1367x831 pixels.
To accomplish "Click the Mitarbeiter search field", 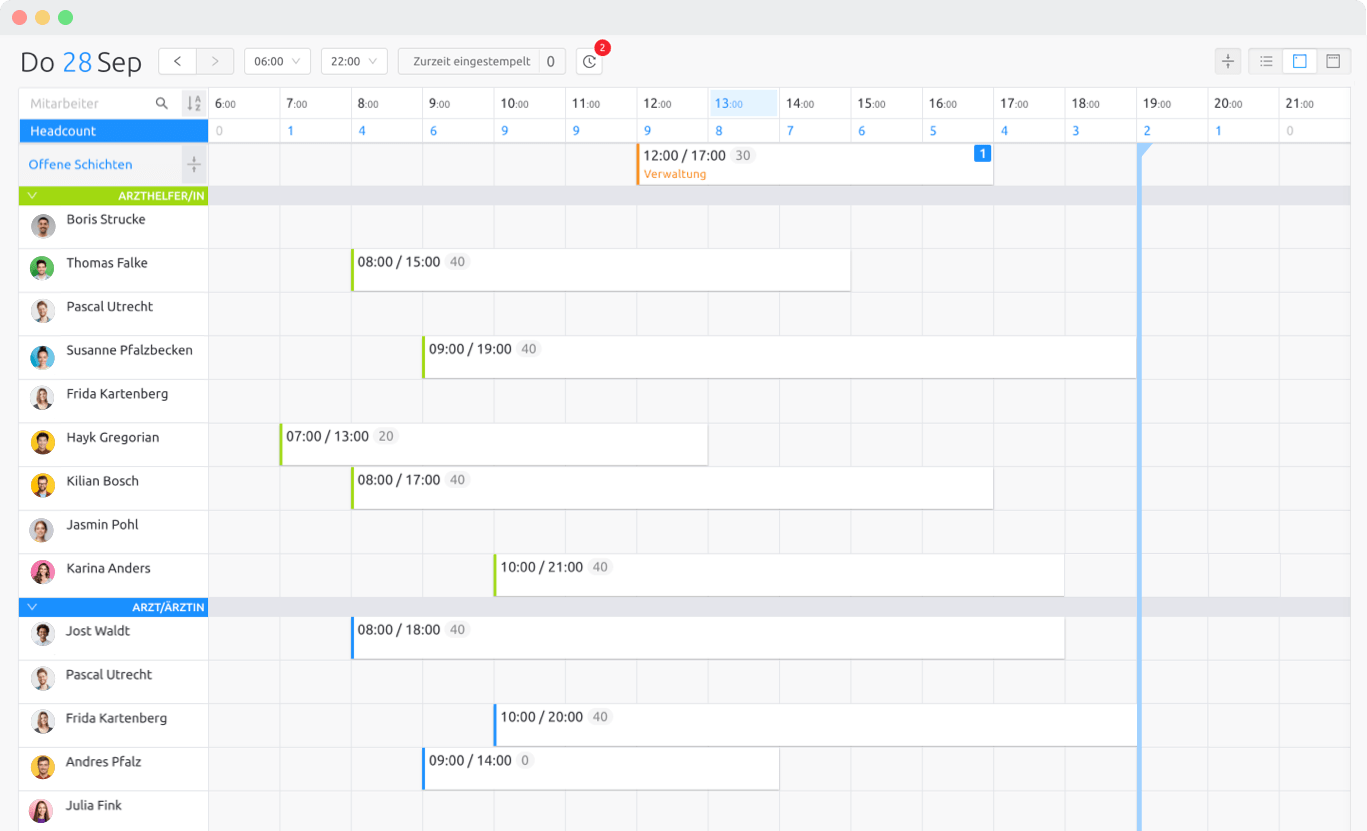I will click(x=88, y=103).
